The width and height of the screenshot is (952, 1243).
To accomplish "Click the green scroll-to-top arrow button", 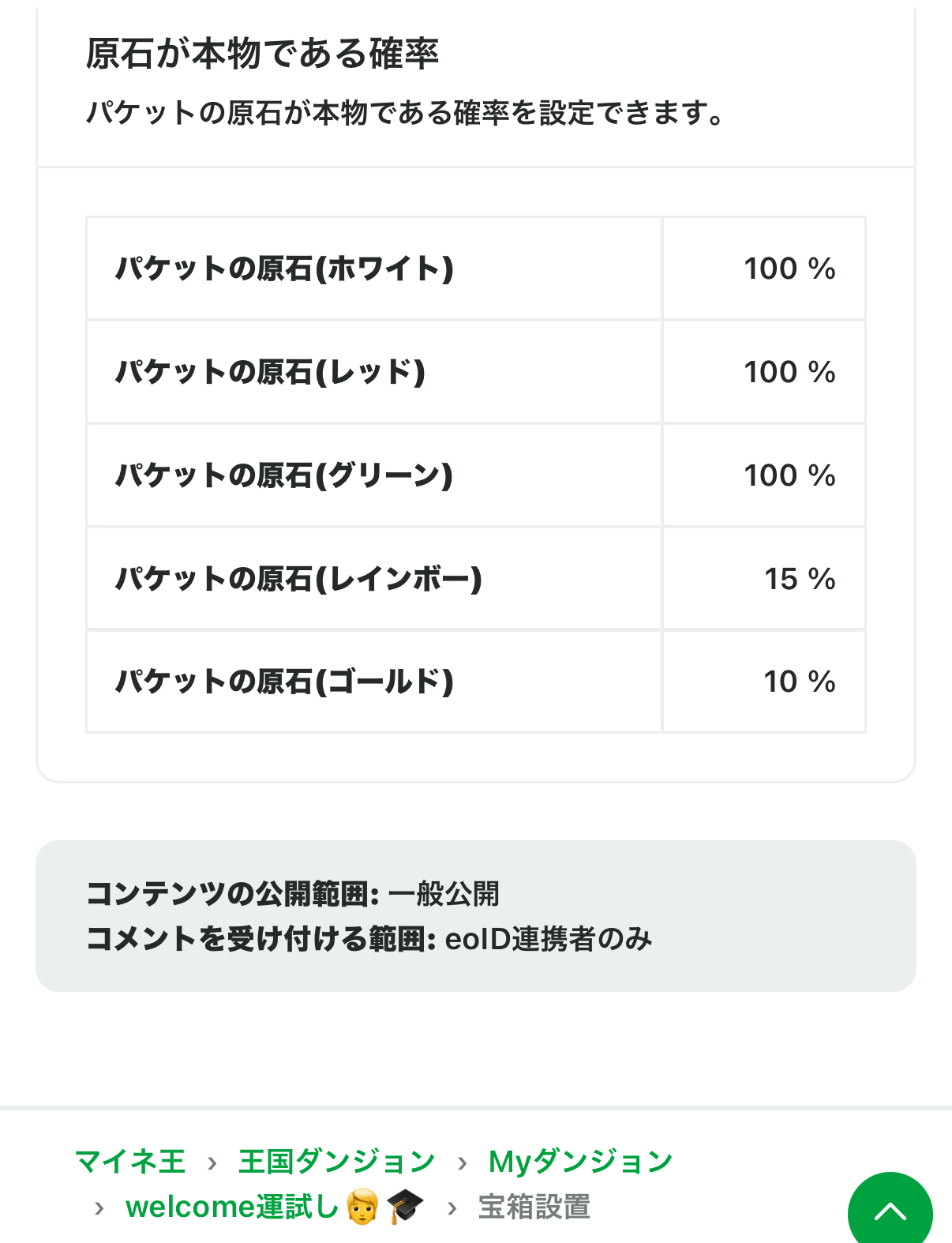I will [x=890, y=1211].
